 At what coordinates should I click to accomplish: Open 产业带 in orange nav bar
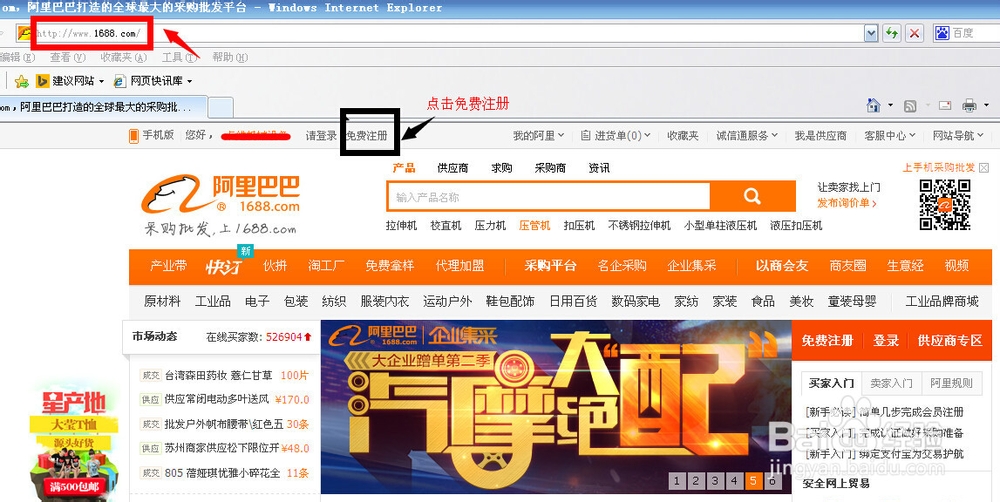coord(168,266)
